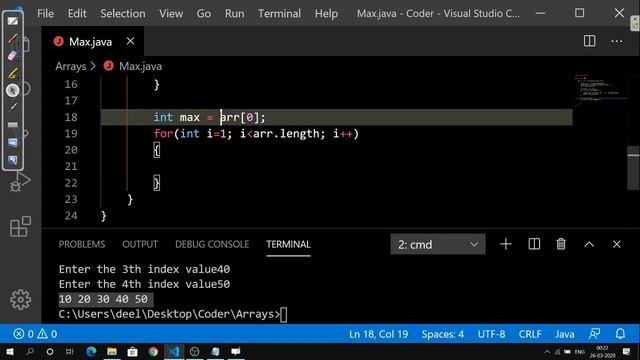This screenshot has width=640, height=360.
Task: Open the Terminal menu
Action: [x=279, y=13]
